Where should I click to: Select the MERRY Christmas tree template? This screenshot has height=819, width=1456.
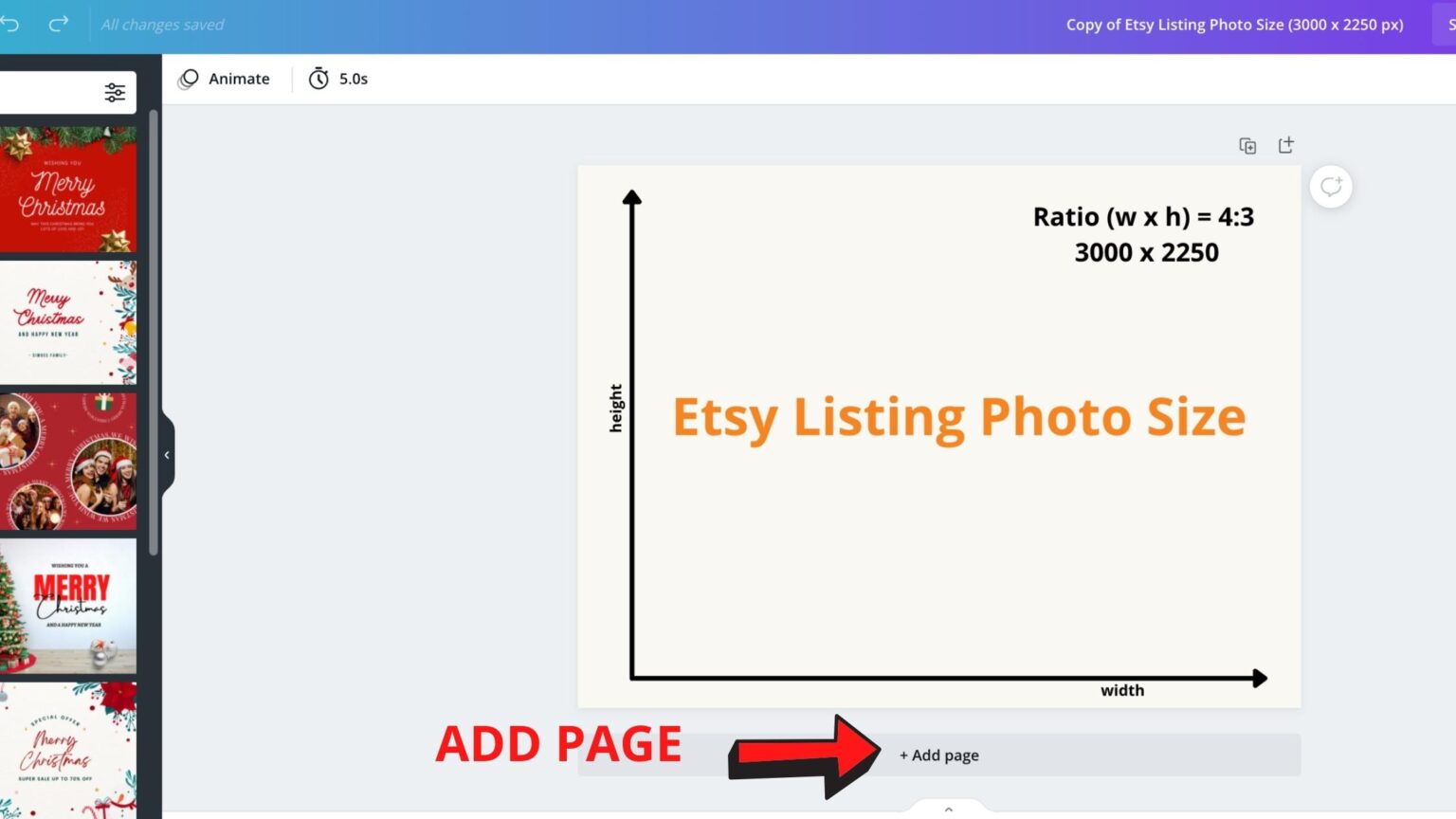(68, 606)
